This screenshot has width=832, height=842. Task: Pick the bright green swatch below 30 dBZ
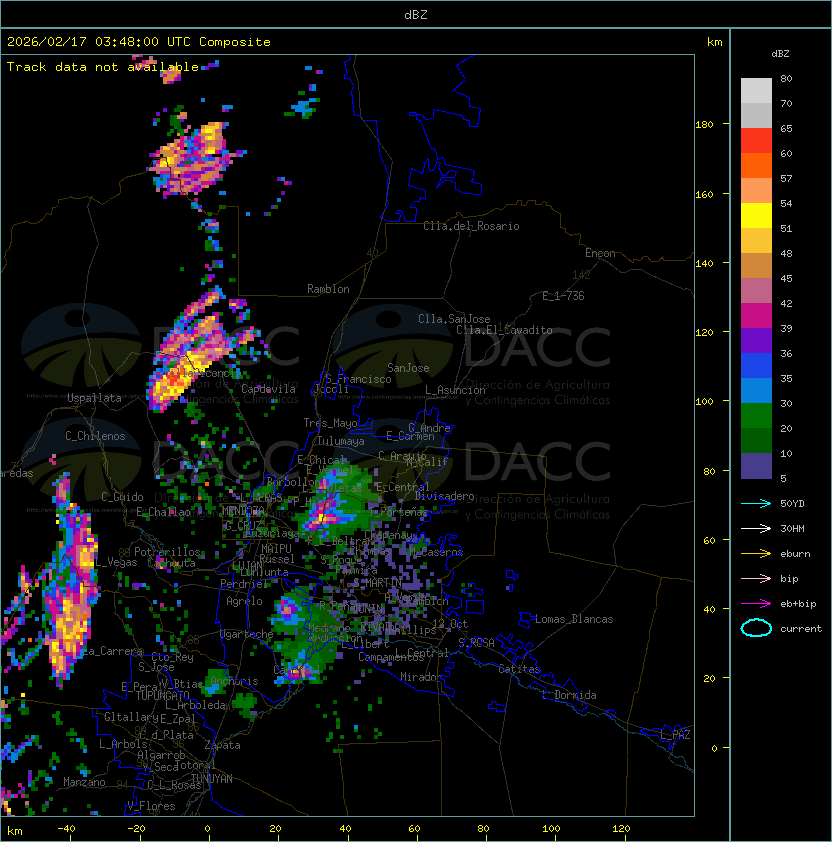click(756, 416)
